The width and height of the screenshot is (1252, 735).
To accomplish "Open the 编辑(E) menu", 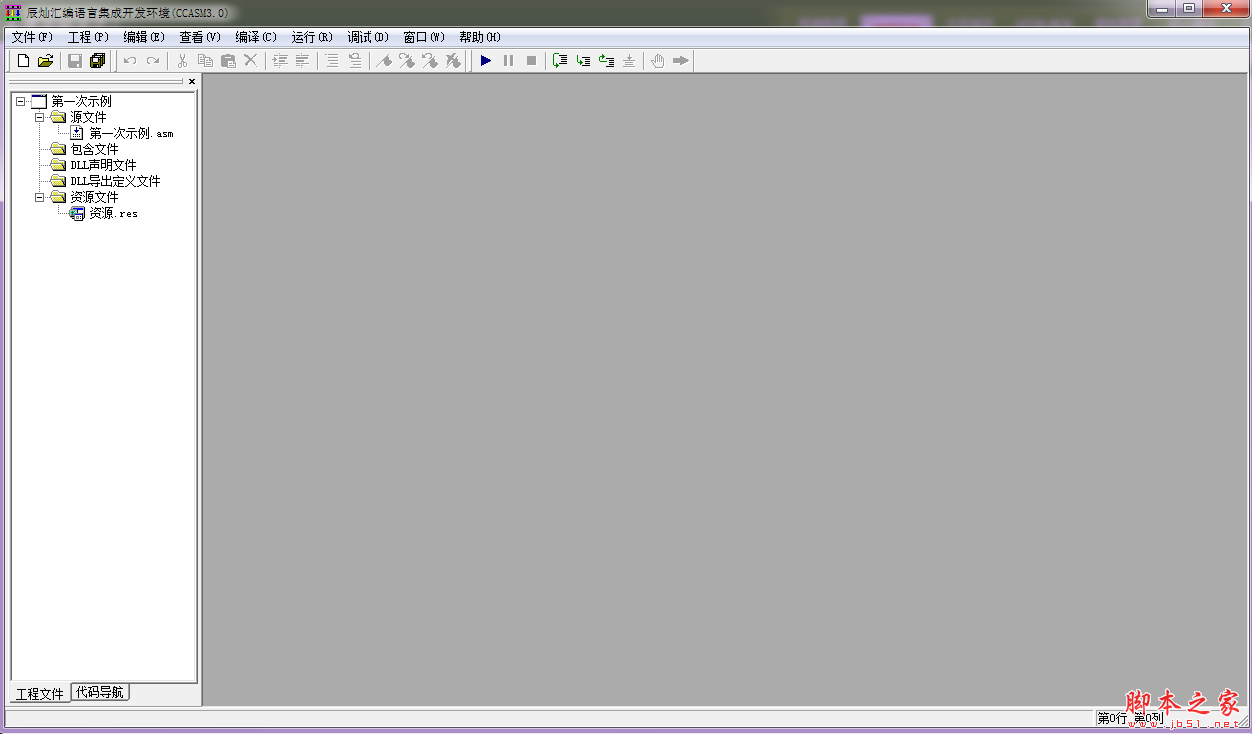I will [x=144, y=37].
